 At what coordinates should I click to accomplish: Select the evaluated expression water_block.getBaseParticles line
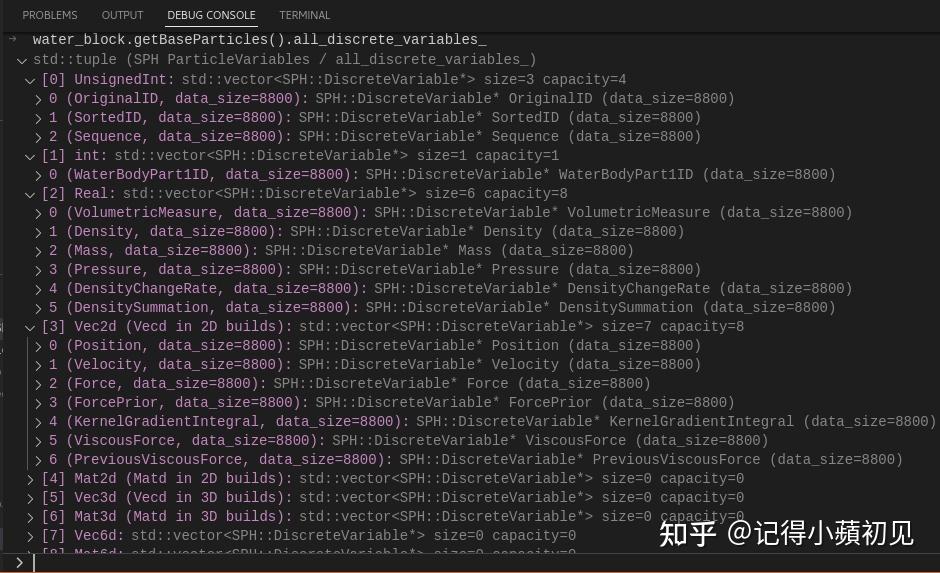[x=260, y=40]
